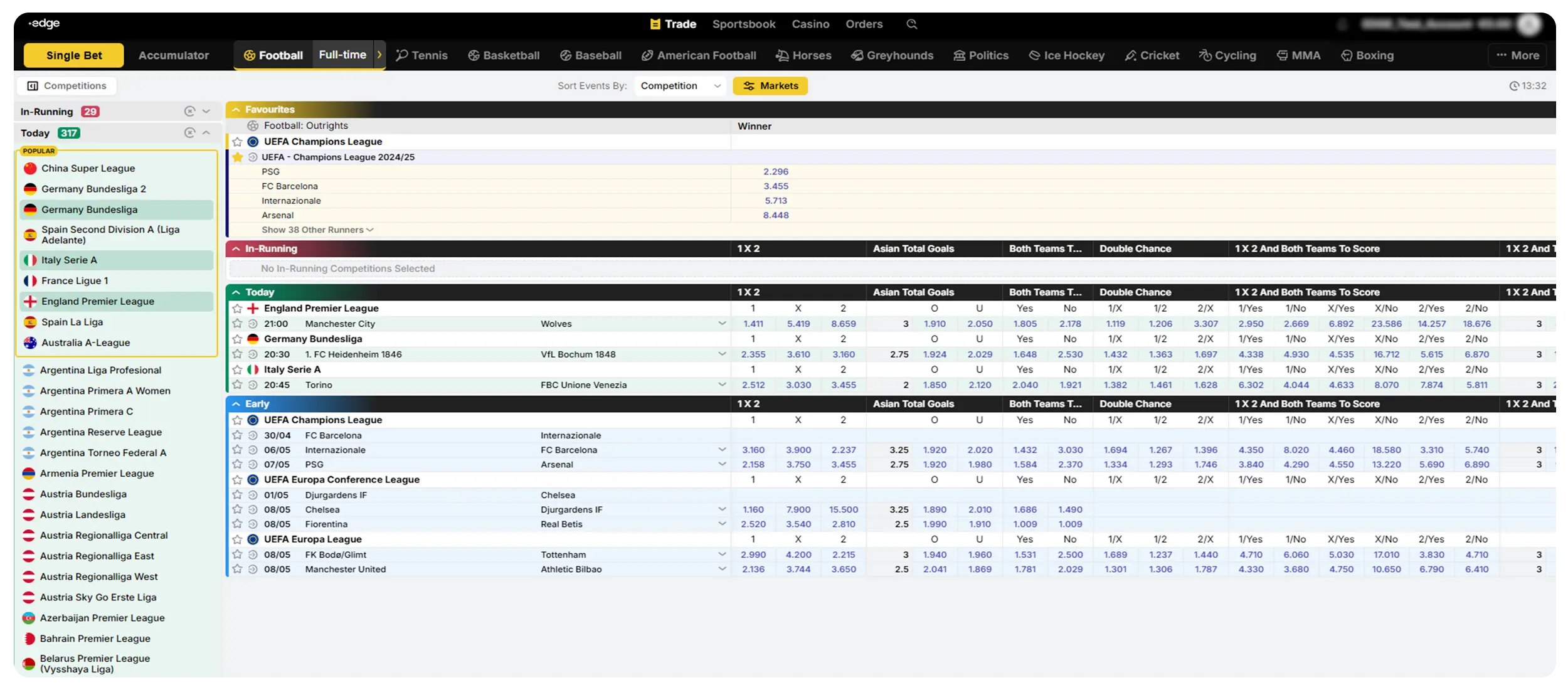Star the Manchester City vs Wolves match
Viewport: 1568px width, 690px height.
pos(237,324)
